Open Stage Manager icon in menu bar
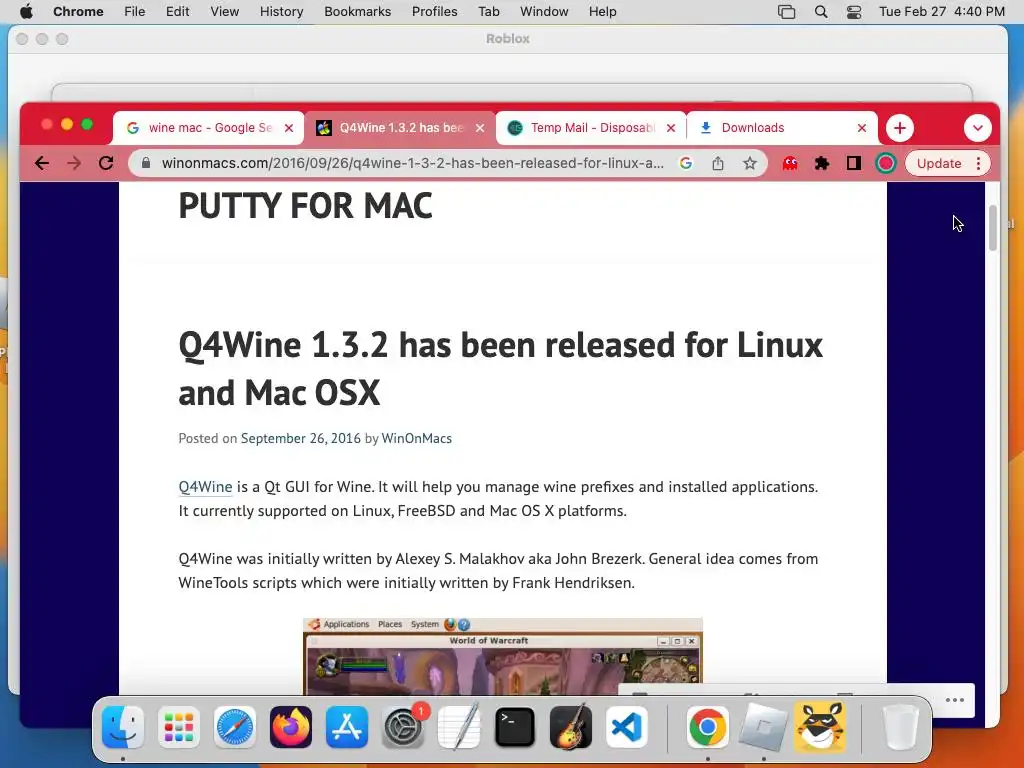1024x768 pixels. [787, 12]
